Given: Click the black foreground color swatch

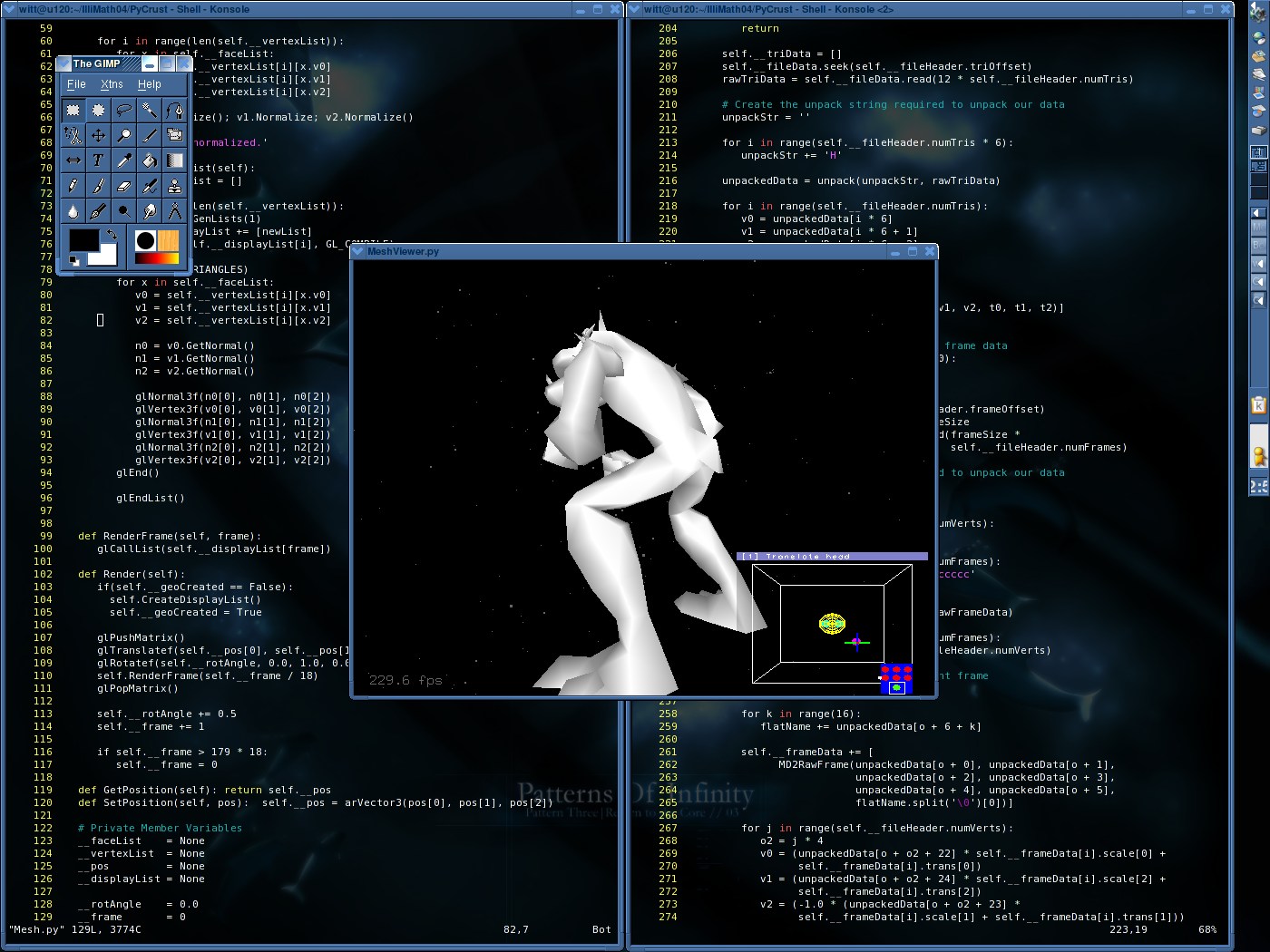Looking at the screenshot, I should pos(83,240).
